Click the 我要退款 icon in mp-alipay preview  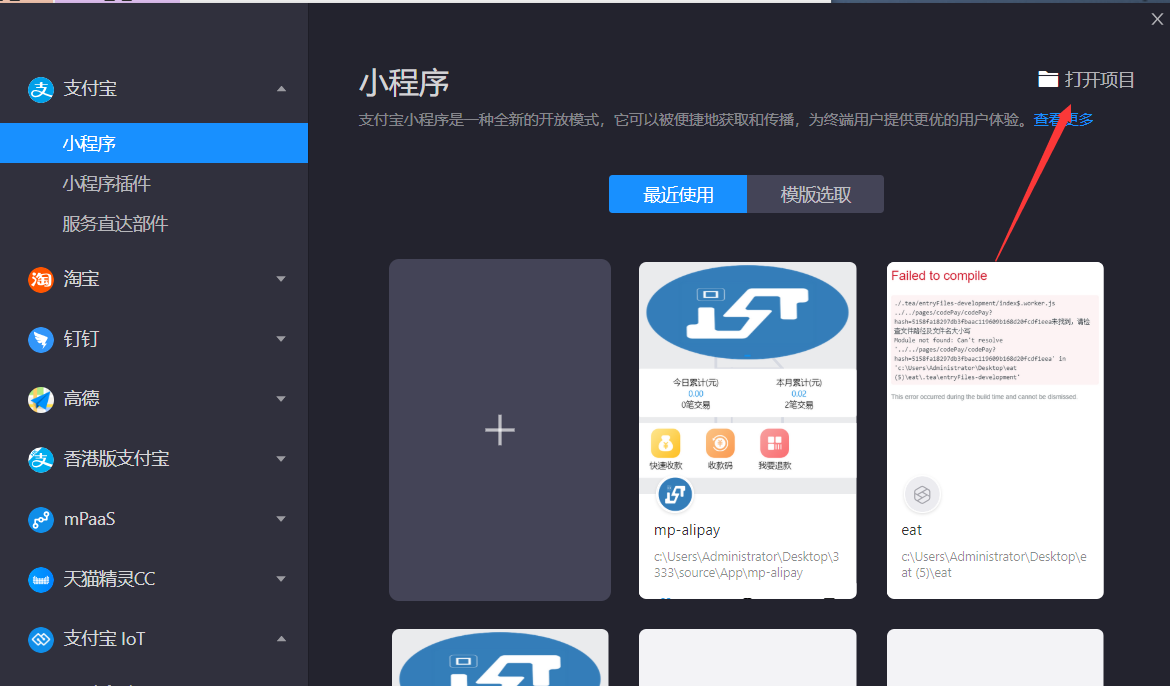click(x=775, y=443)
